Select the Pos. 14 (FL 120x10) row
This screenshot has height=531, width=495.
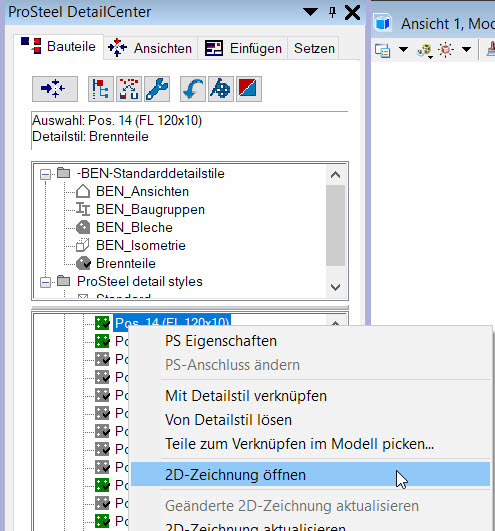tap(172, 322)
